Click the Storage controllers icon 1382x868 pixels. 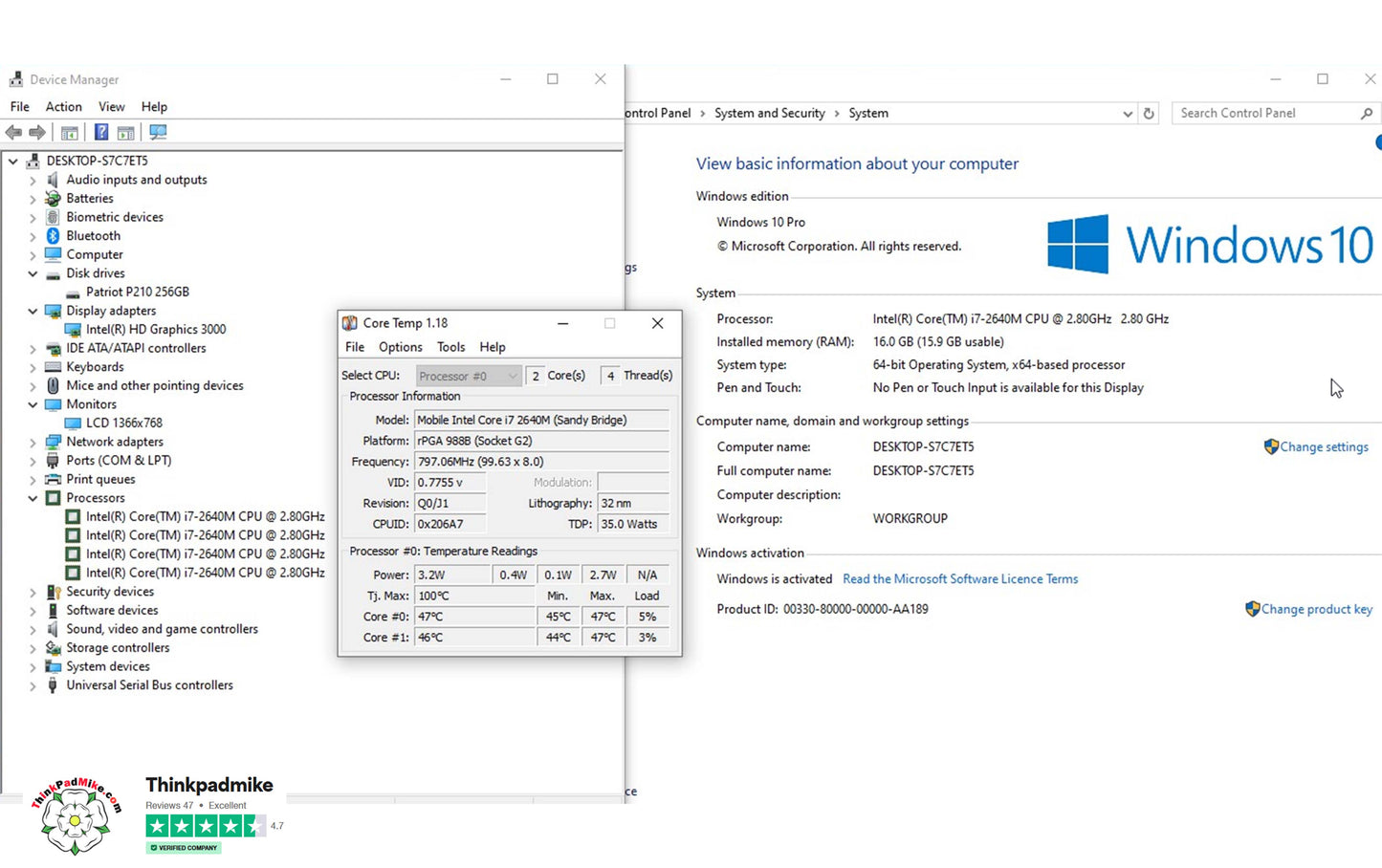pyautogui.click(x=53, y=648)
